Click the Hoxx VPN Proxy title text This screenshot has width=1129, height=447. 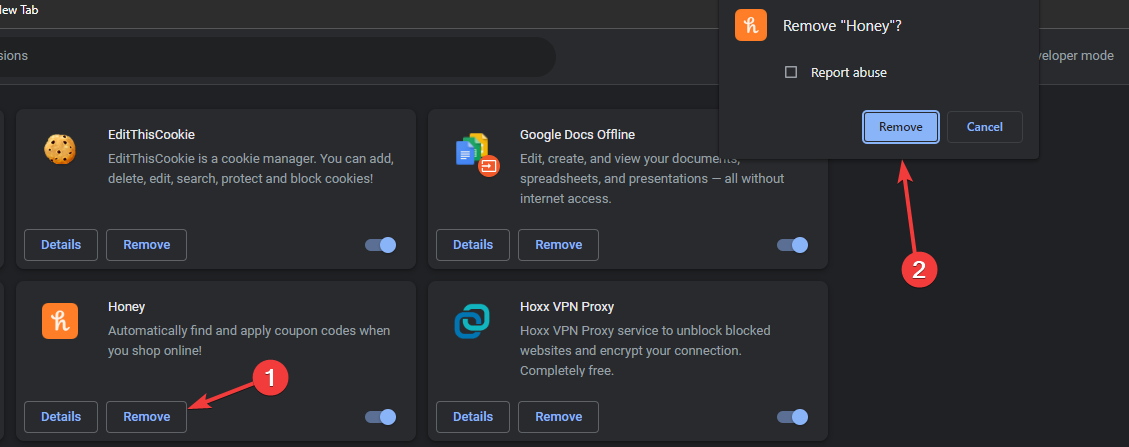click(x=567, y=307)
